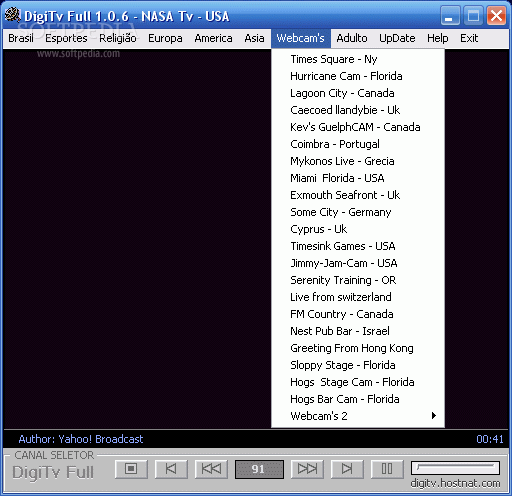Pick Jimmy-Jam-Cam - USA
The height and width of the screenshot is (496, 512).
pos(358,263)
